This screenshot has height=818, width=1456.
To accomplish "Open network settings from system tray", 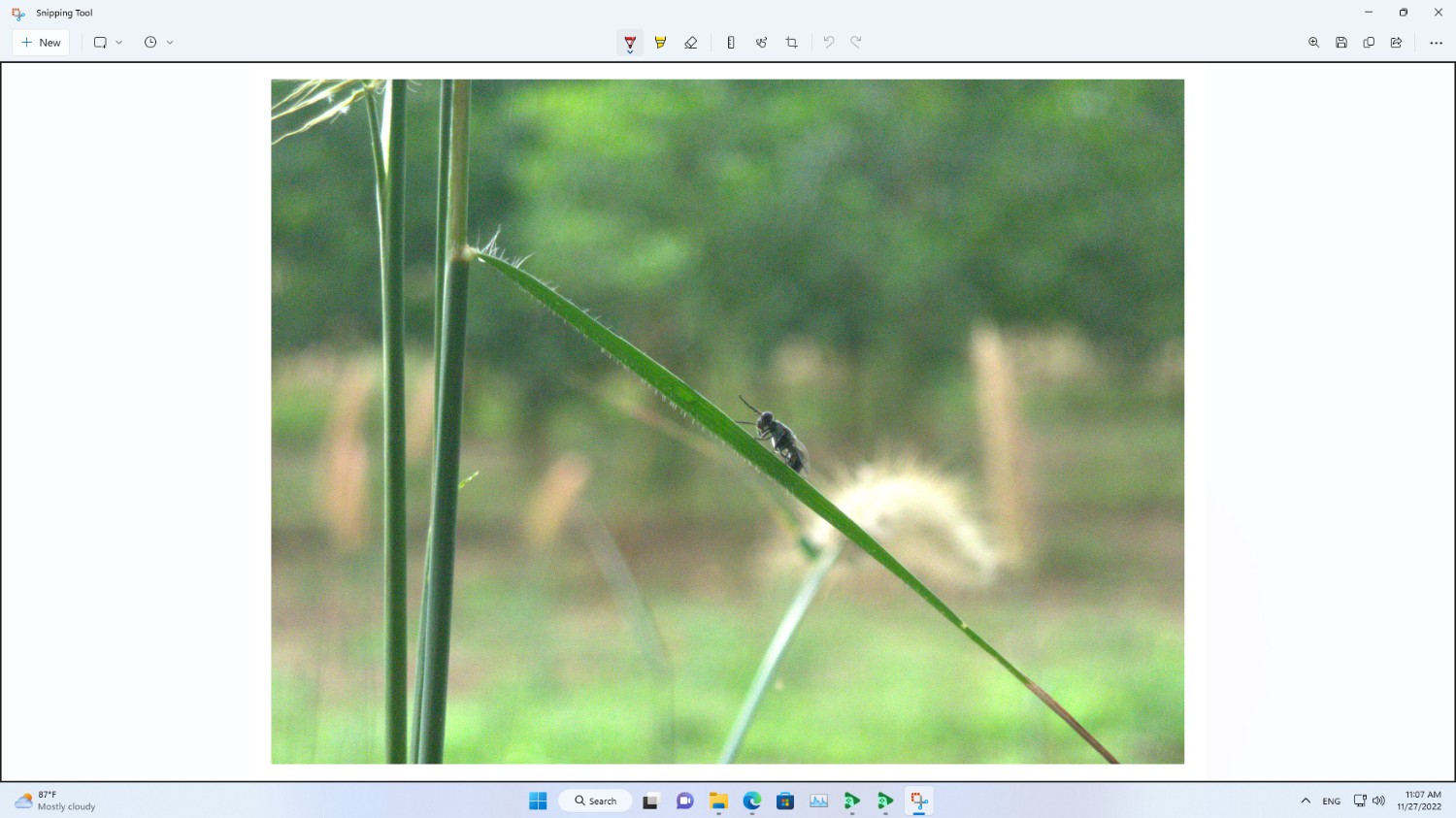I will point(1360,801).
